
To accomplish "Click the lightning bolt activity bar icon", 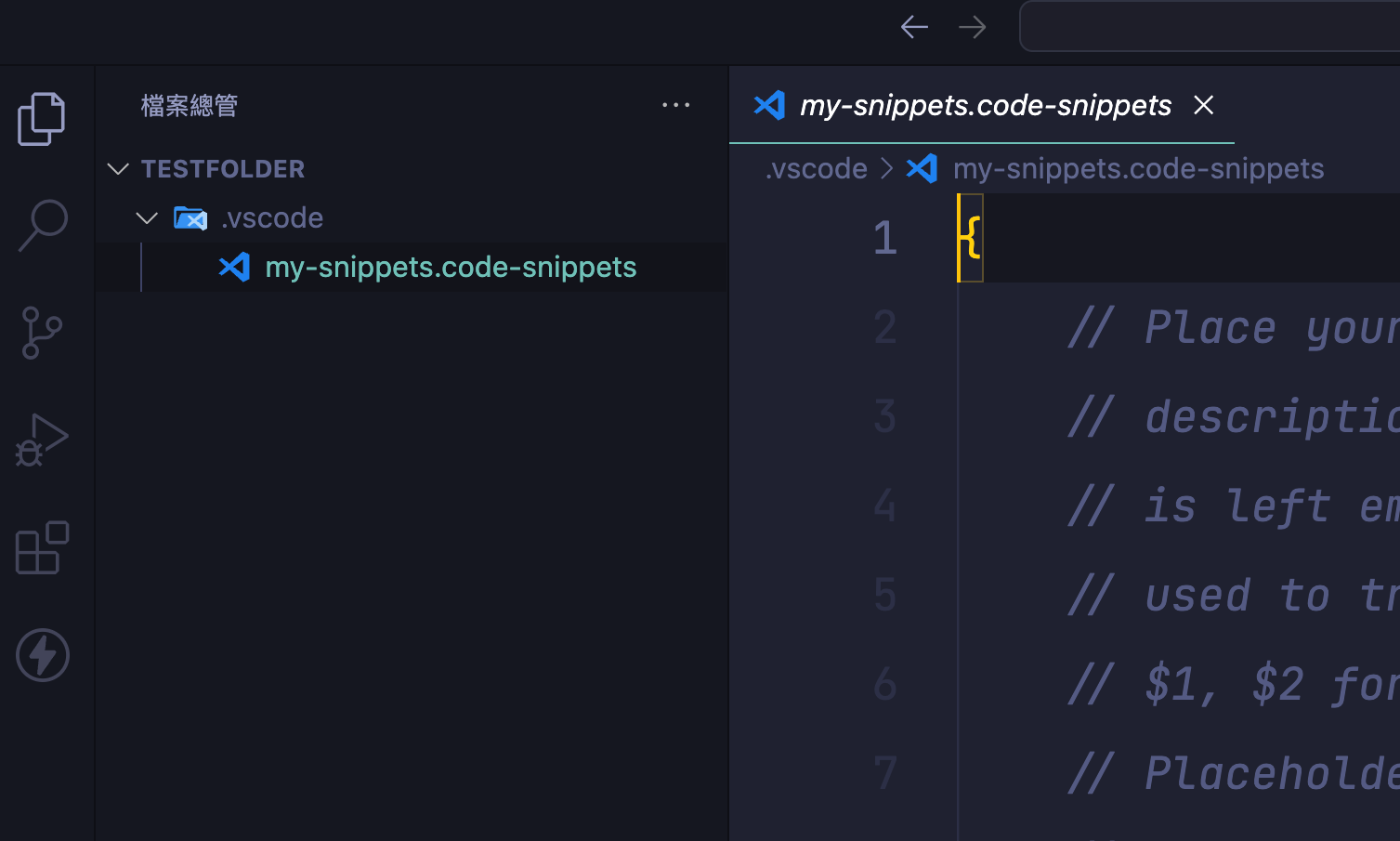I will tap(42, 654).
